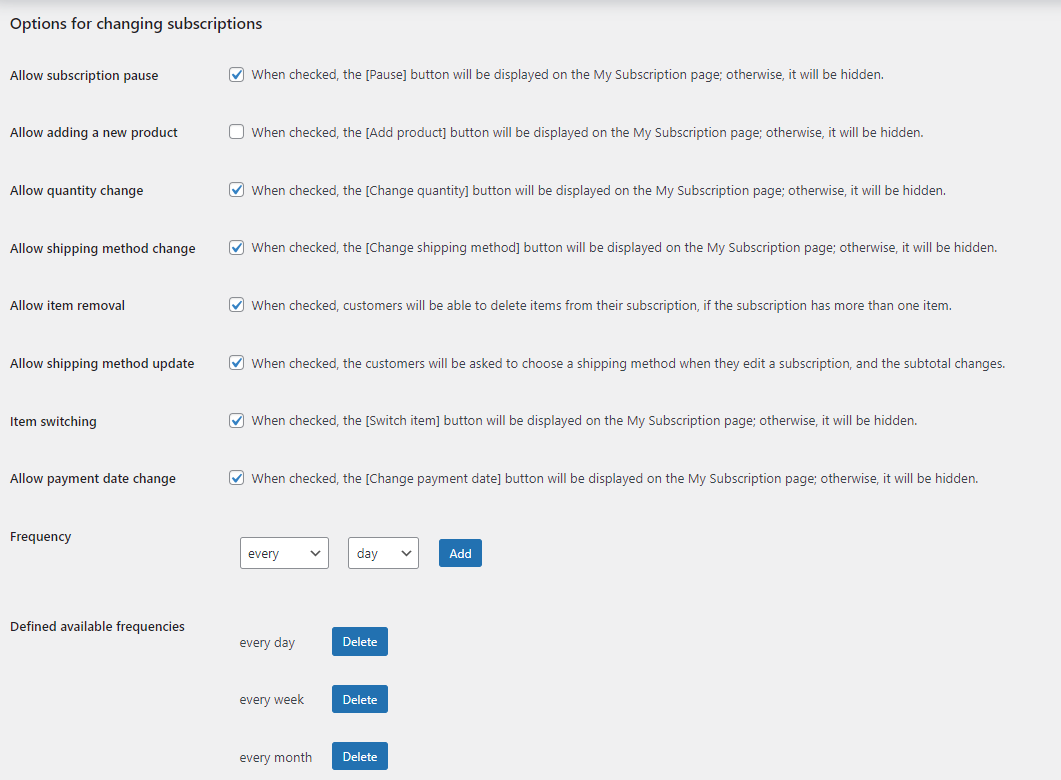Disable the Allow quantity change setting
1061x780 pixels.
pos(236,189)
